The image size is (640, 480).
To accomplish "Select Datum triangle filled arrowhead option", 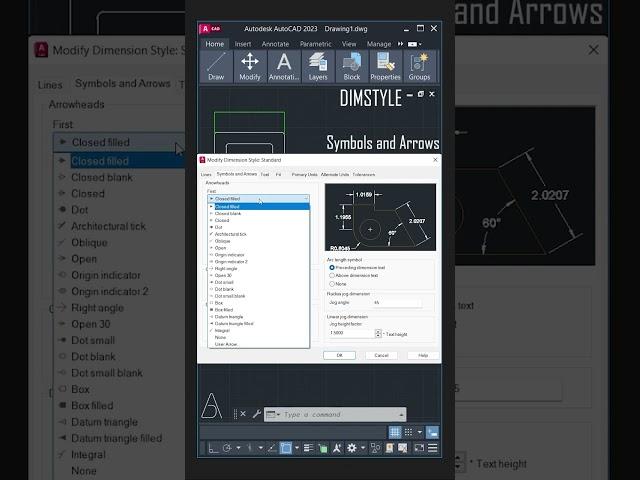I will pos(234,324).
